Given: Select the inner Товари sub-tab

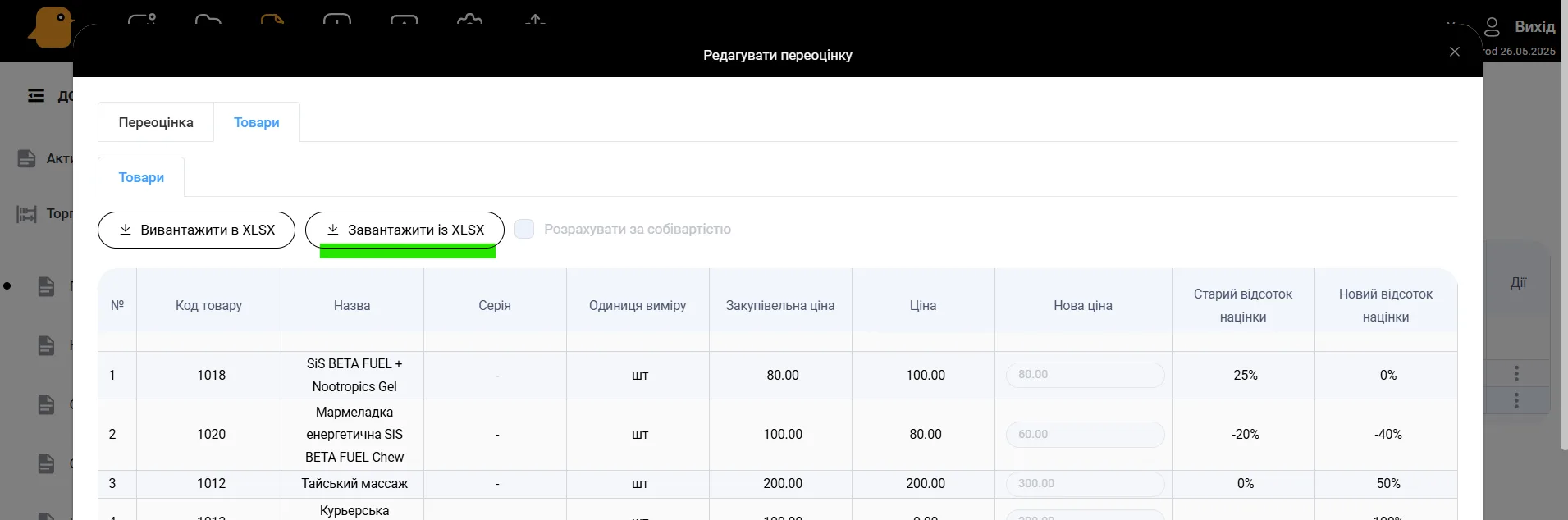Looking at the screenshot, I should [x=141, y=177].
